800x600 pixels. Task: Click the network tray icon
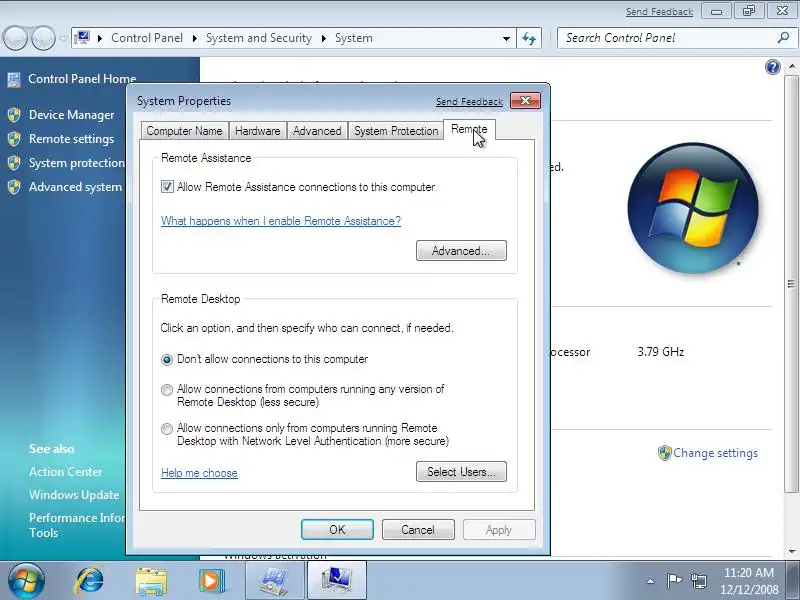click(x=698, y=581)
